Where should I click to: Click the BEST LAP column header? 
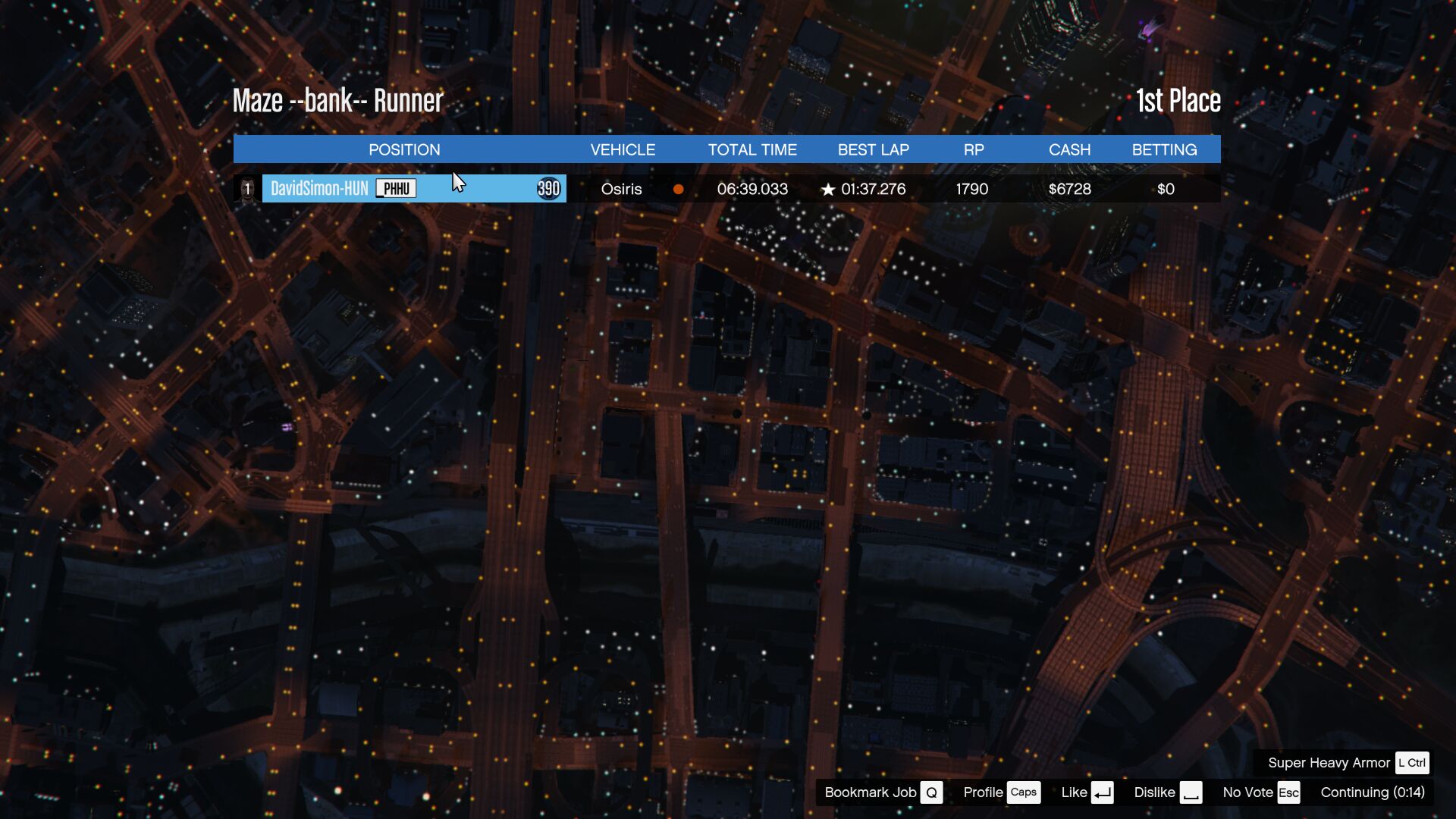tap(873, 149)
